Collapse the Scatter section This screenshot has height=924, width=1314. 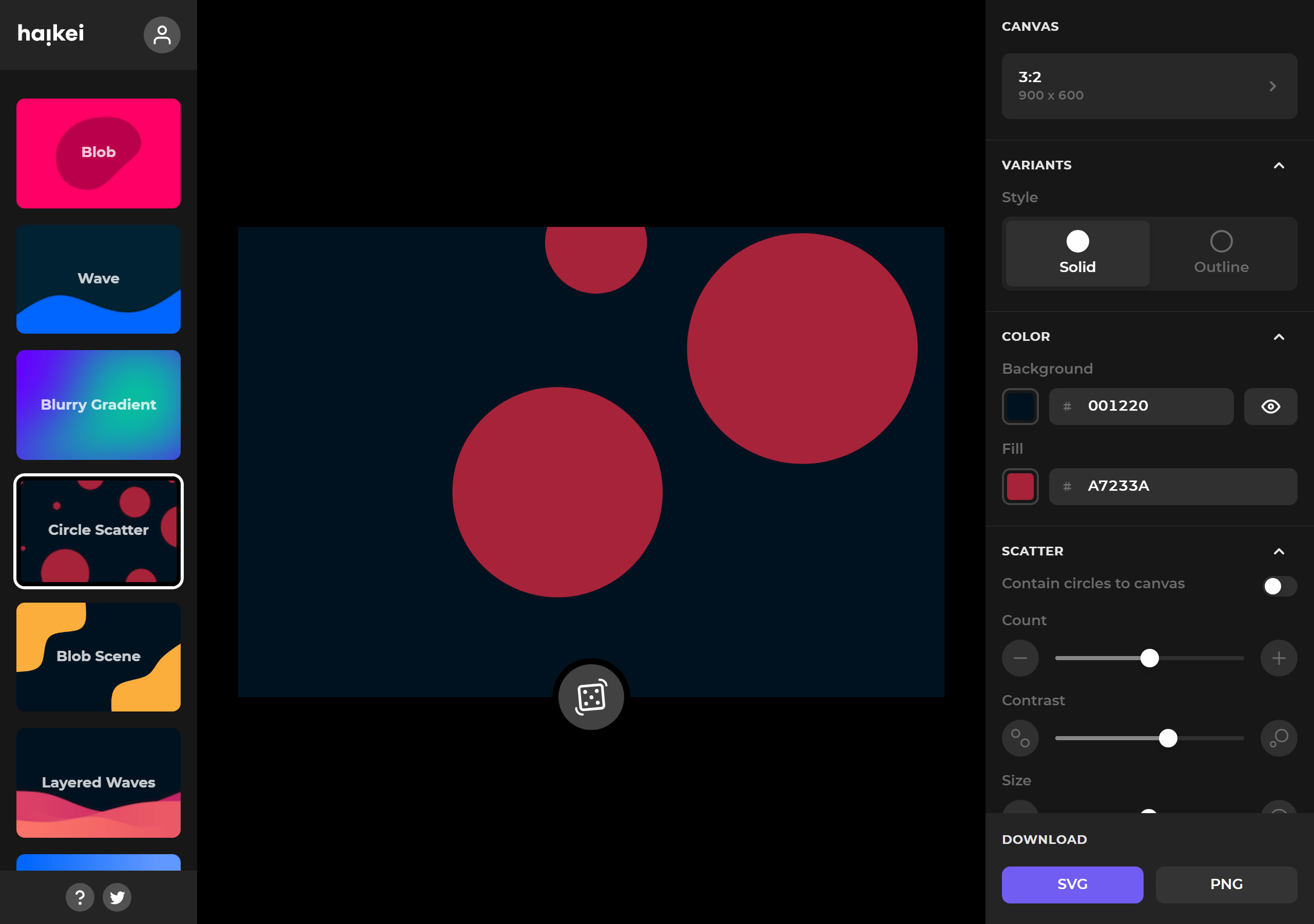coord(1279,551)
